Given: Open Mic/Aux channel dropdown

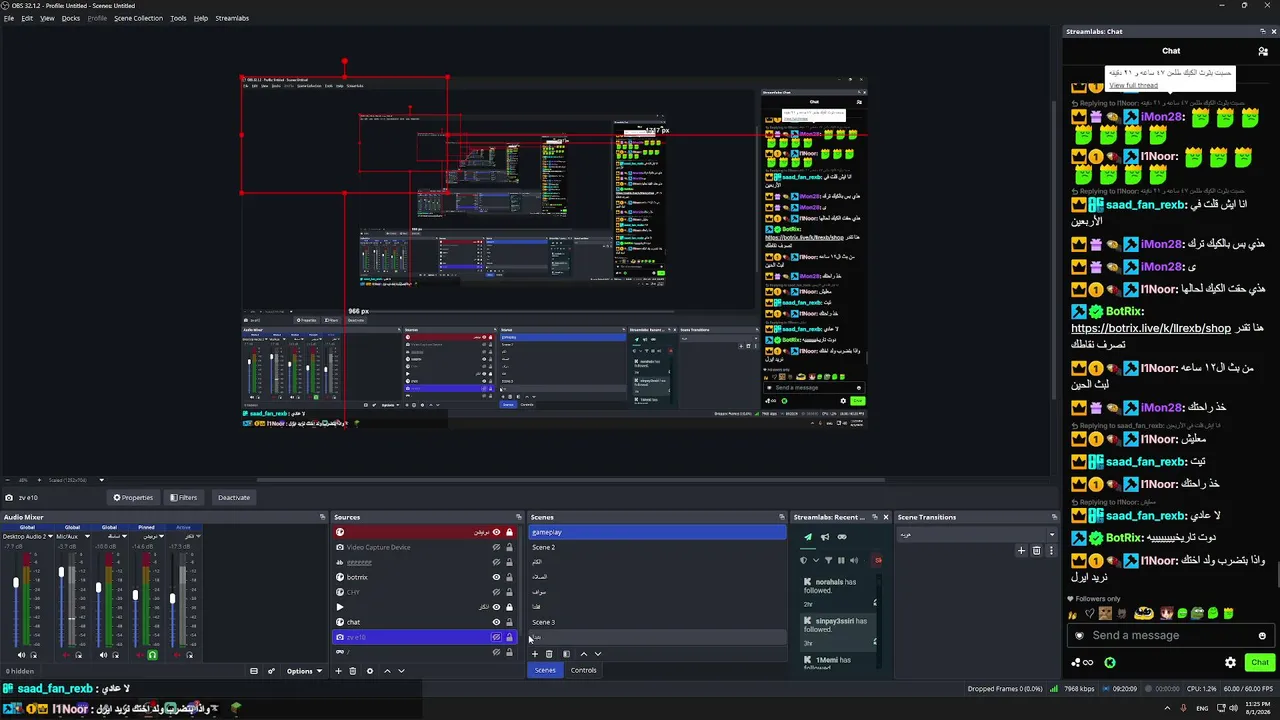Looking at the screenshot, I should coord(87,537).
